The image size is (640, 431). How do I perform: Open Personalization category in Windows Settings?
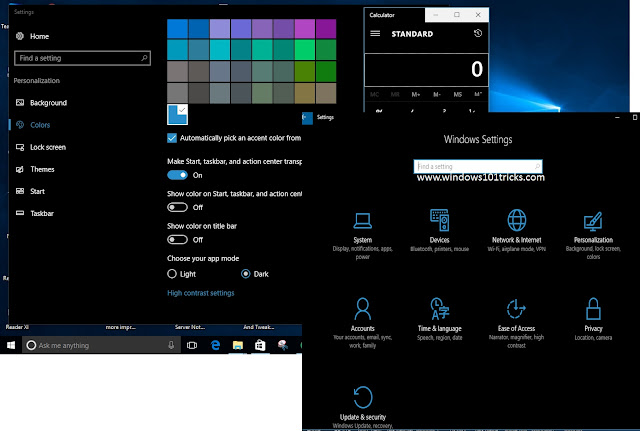593,235
